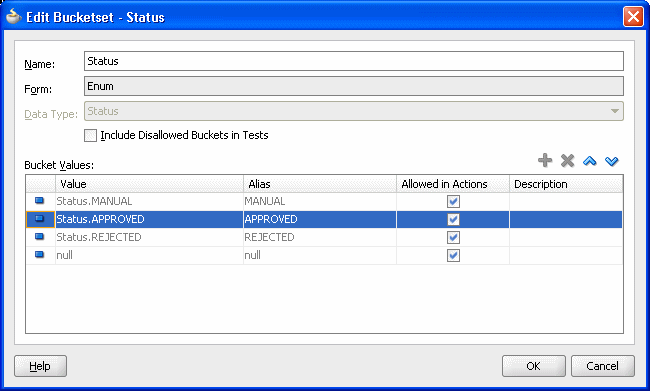Image resolution: width=650 pixels, height=391 pixels.
Task: Delete selected bucket using the X icon
Action: [x=567, y=160]
